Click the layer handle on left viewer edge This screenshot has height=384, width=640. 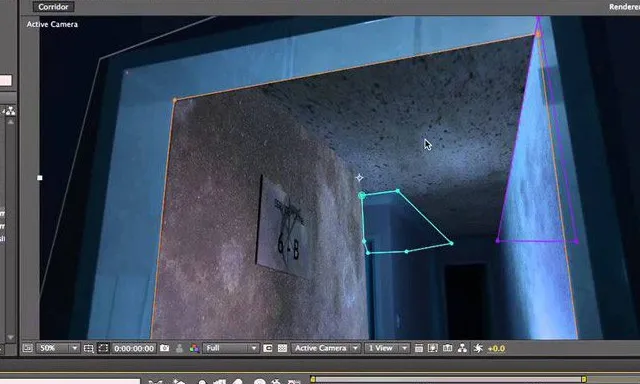click(x=40, y=178)
